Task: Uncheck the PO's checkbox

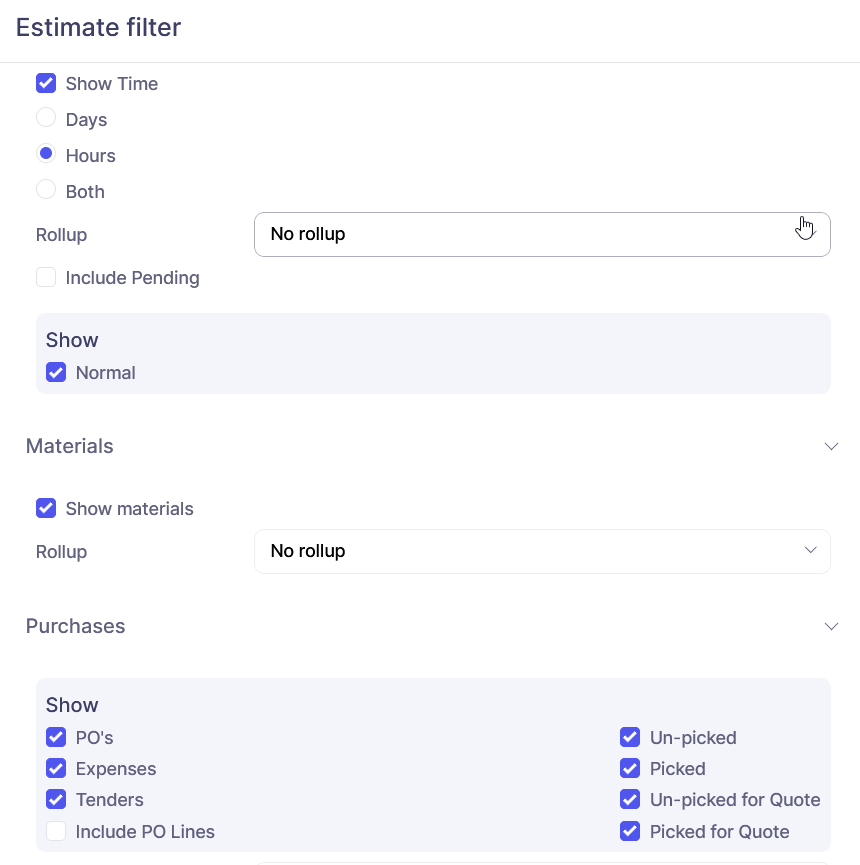Action: point(56,738)
